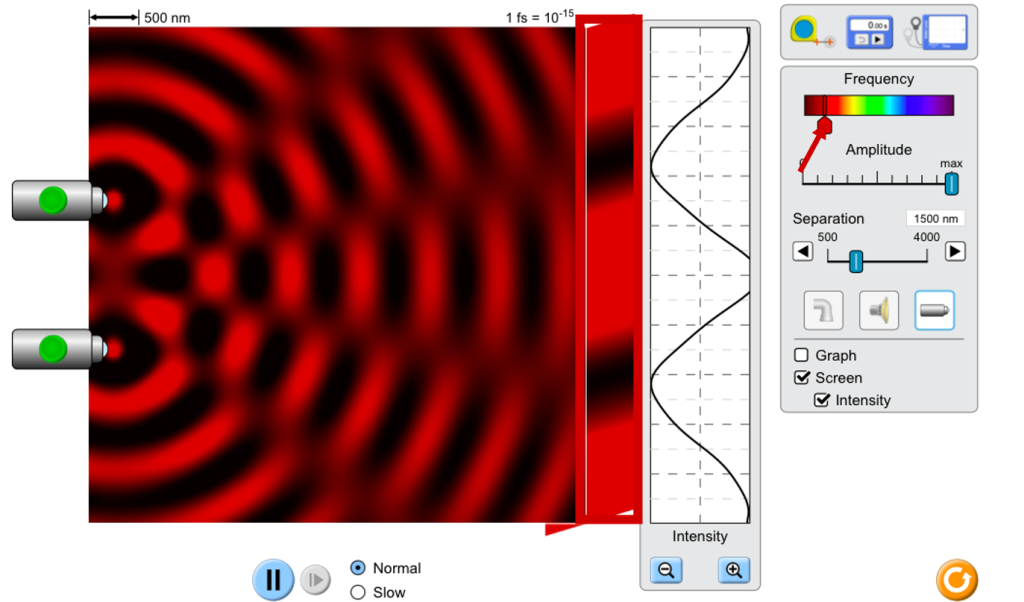Decrease separation with left arrow

pos(803,251)
